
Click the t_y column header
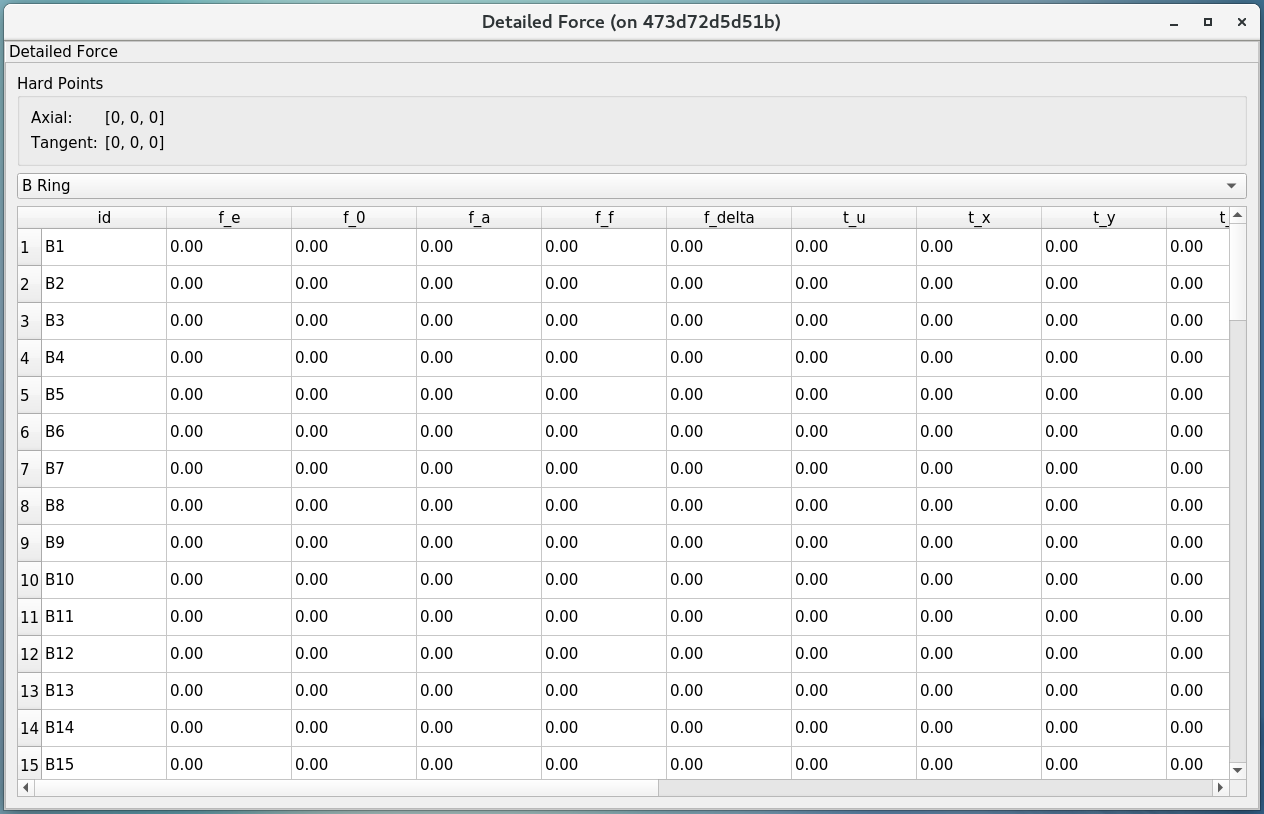pos(1104,218)
